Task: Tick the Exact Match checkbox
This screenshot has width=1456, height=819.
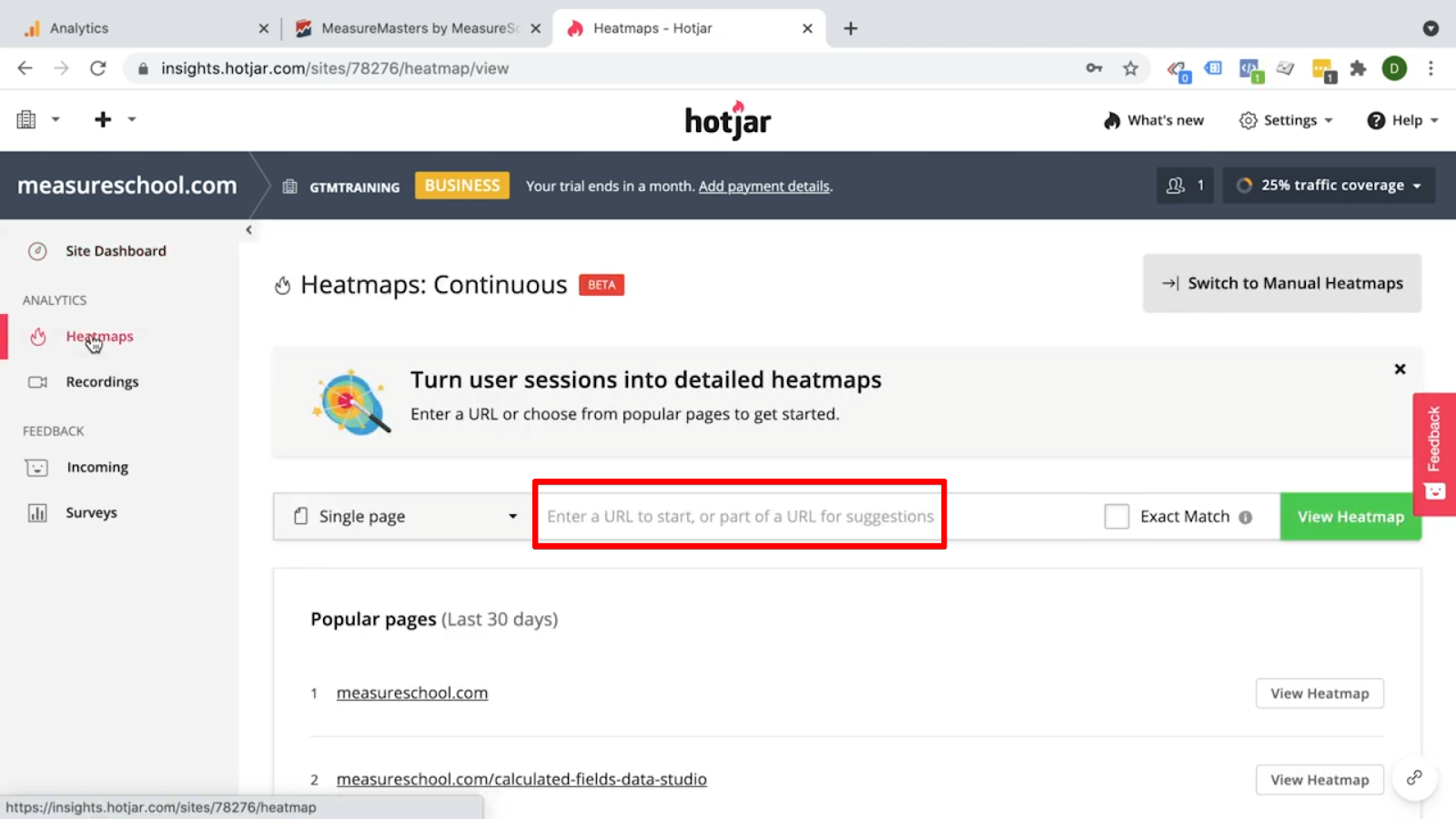Action: coord(1117,517)
